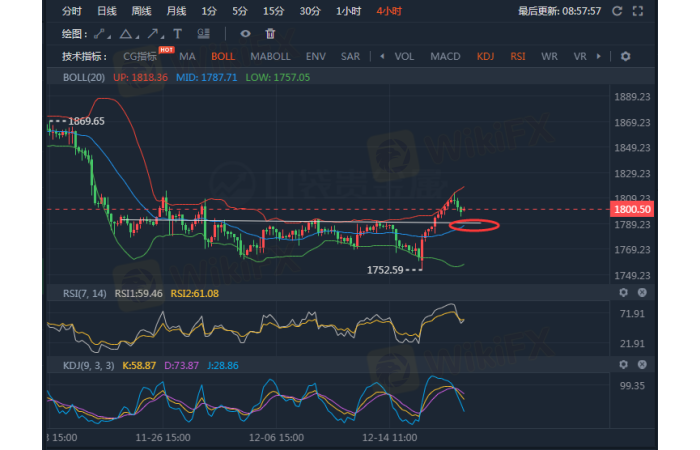Enable the MACD indicator
The height and width of the screenshot is (450, 700).
coord(445,56)
